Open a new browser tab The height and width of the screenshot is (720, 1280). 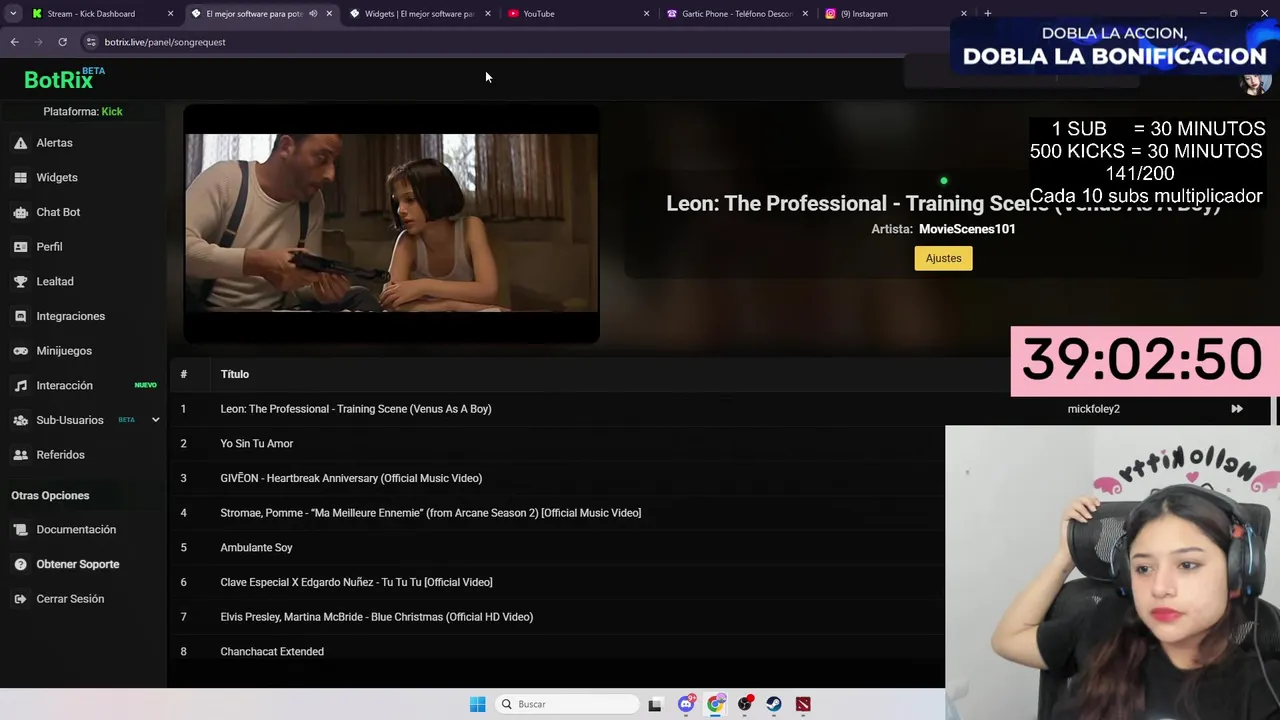[987, 14]
